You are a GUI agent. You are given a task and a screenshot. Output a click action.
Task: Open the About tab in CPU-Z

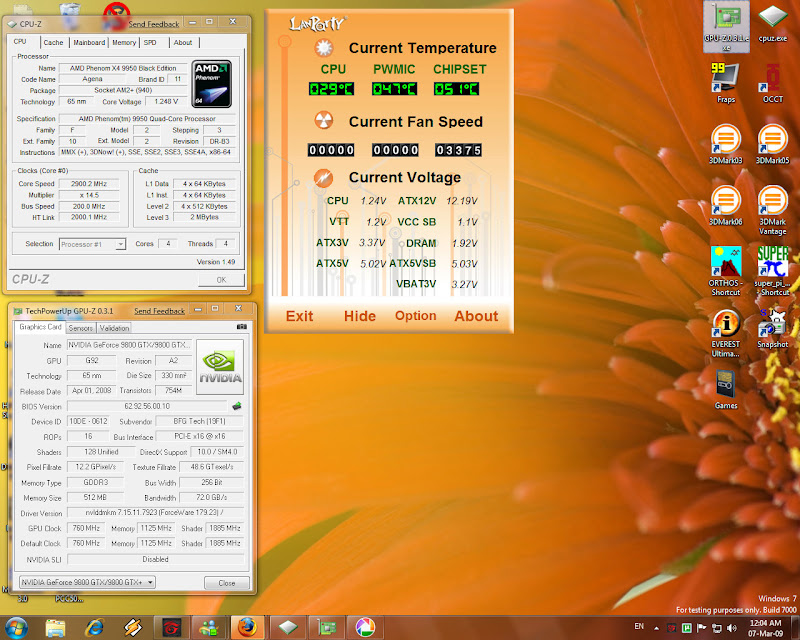pos(183,42)
